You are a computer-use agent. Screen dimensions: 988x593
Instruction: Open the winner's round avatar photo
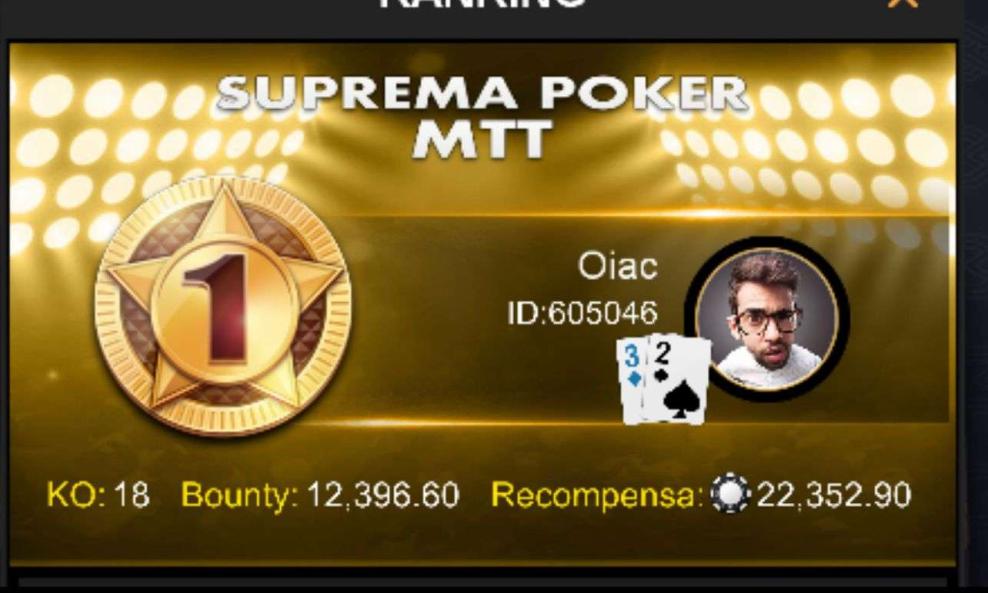tap(767, 318)
